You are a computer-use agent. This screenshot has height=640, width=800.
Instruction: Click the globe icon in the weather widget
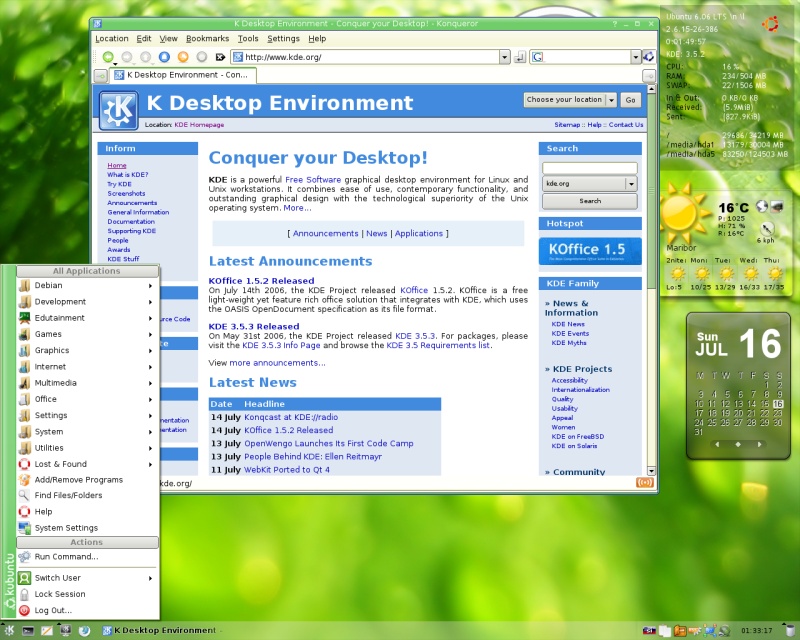(x=762, y=206)
